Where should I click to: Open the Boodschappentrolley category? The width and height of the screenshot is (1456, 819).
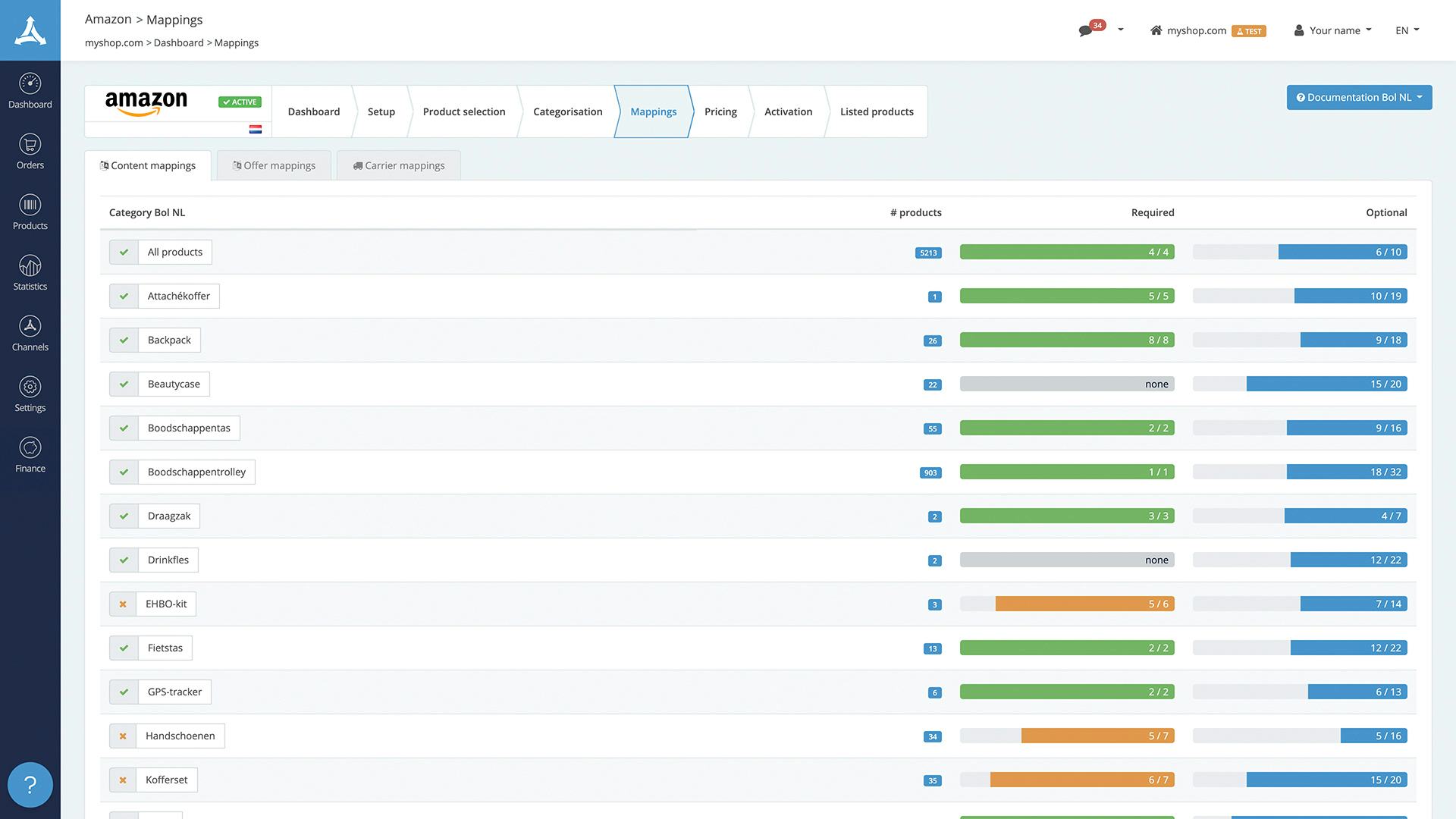coord(196,472)
